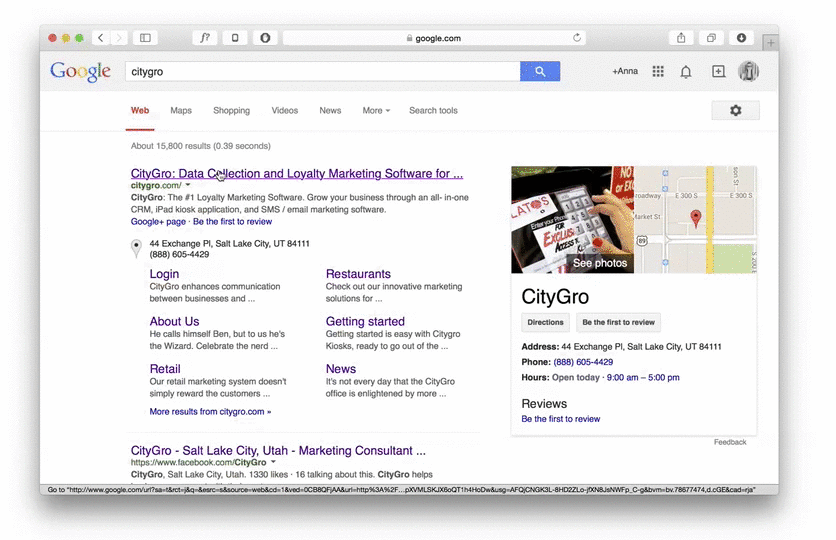Click 'Be the first to review' panel button

point(618,322)
